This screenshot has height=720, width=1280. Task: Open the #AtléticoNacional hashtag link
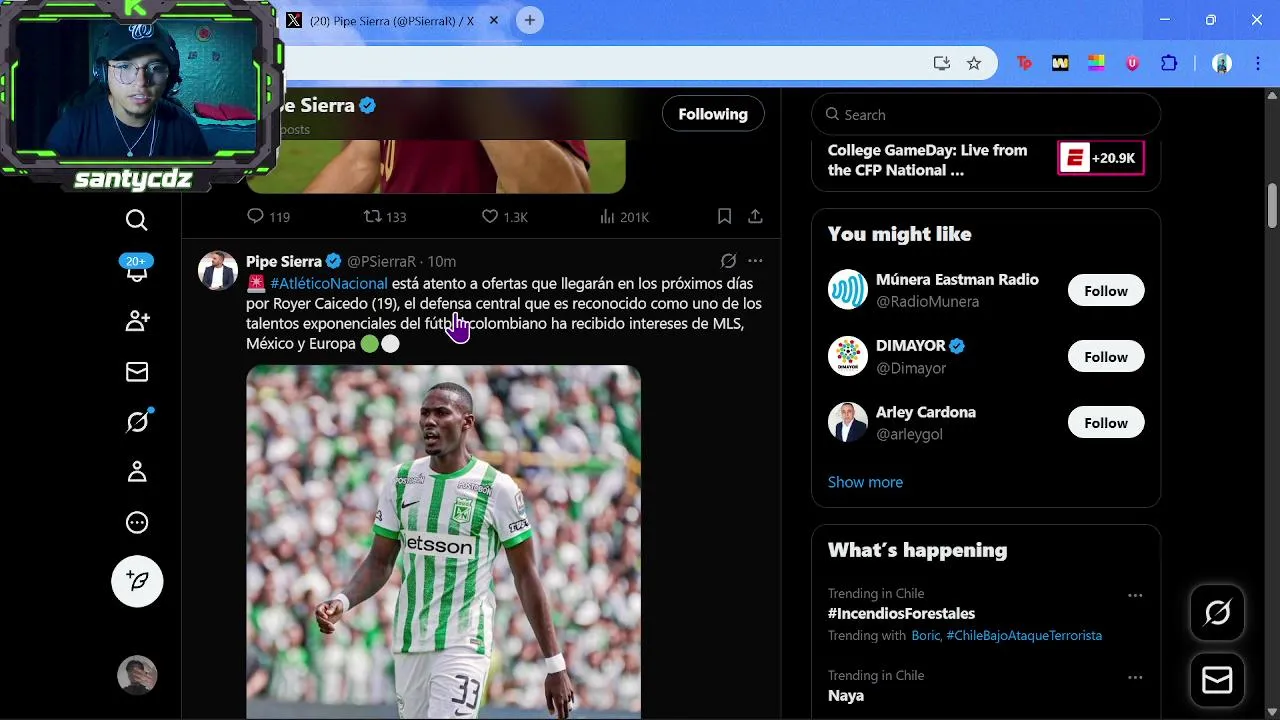point(328,283)
